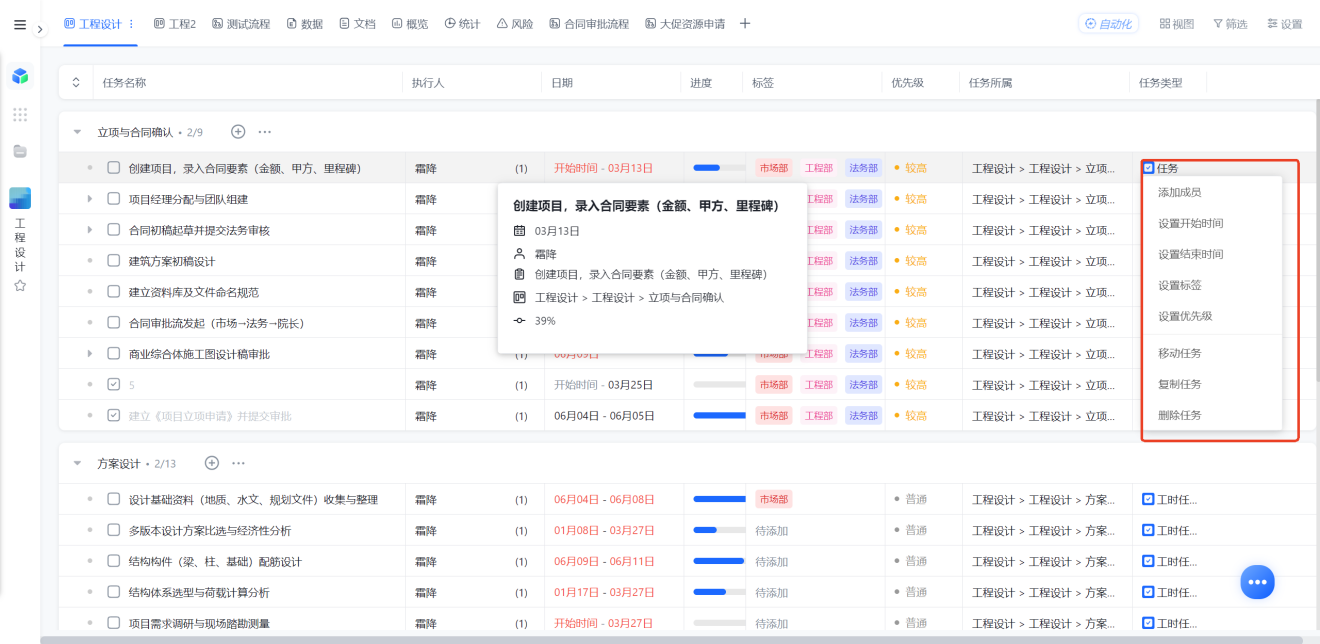
Task: Open the 工程设计 tab options menu
Action: 131,24
